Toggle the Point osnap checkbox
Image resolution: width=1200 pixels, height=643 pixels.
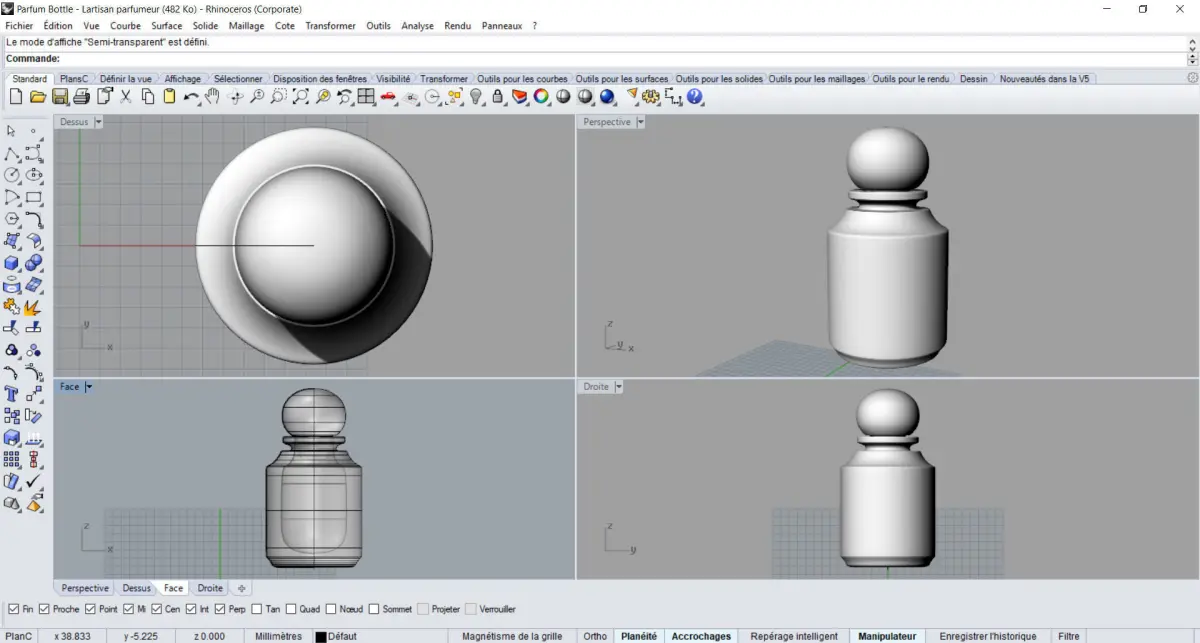click(90, 609)
